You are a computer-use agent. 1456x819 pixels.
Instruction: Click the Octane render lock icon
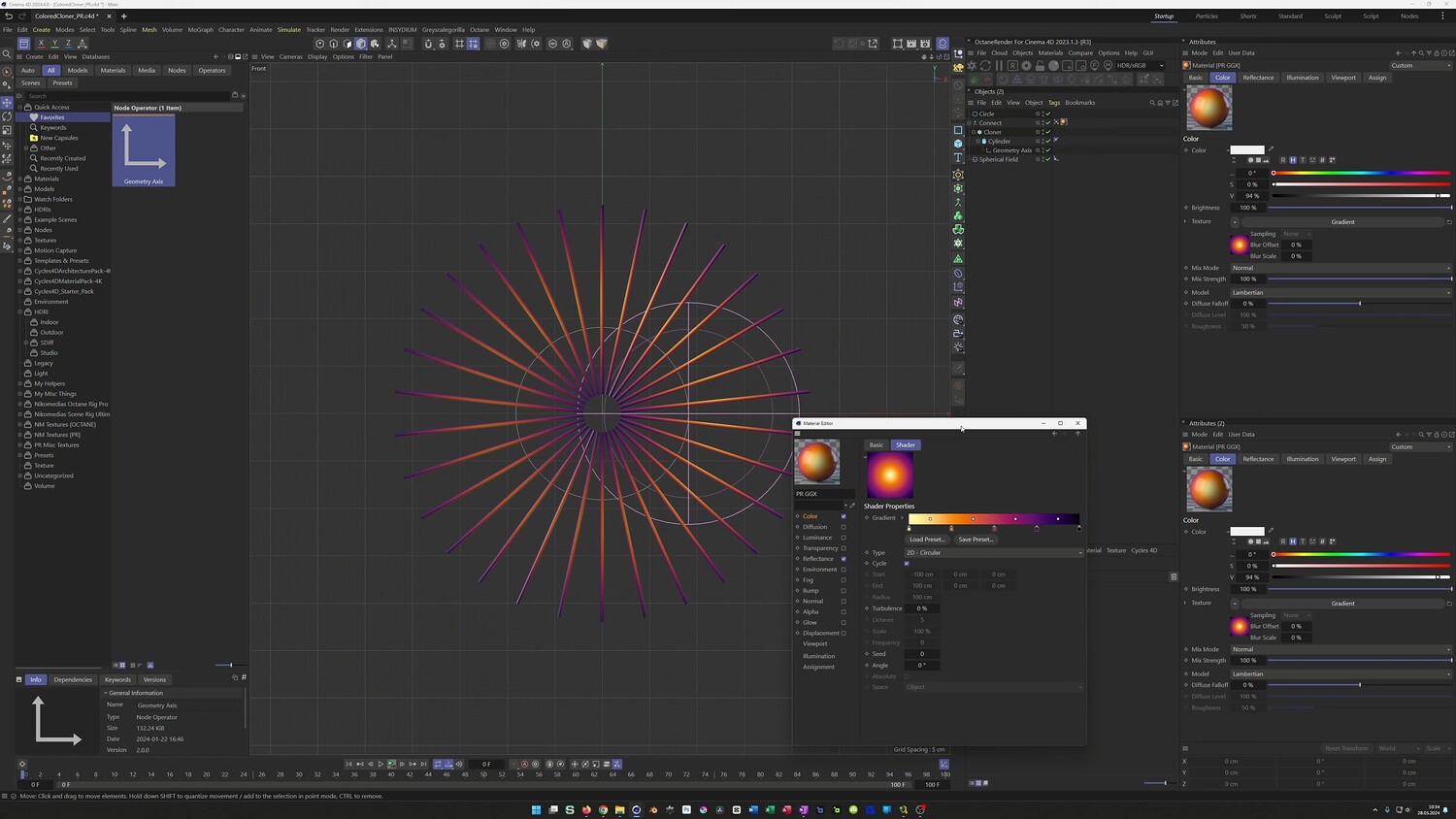pyautogui.click(x=1039, y=66)
